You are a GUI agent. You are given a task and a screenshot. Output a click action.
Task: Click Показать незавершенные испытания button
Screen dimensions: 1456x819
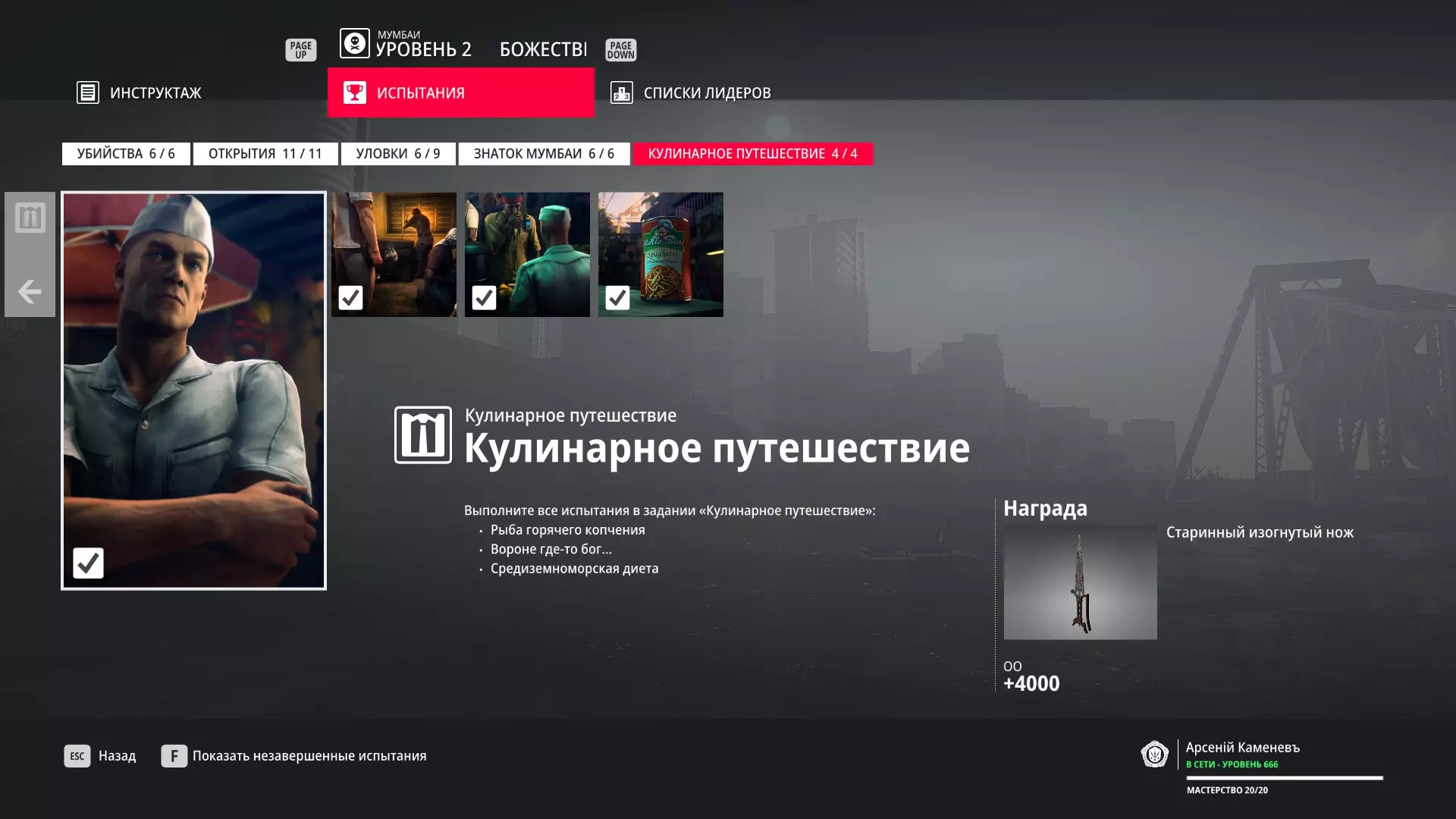tap(294, 756)
